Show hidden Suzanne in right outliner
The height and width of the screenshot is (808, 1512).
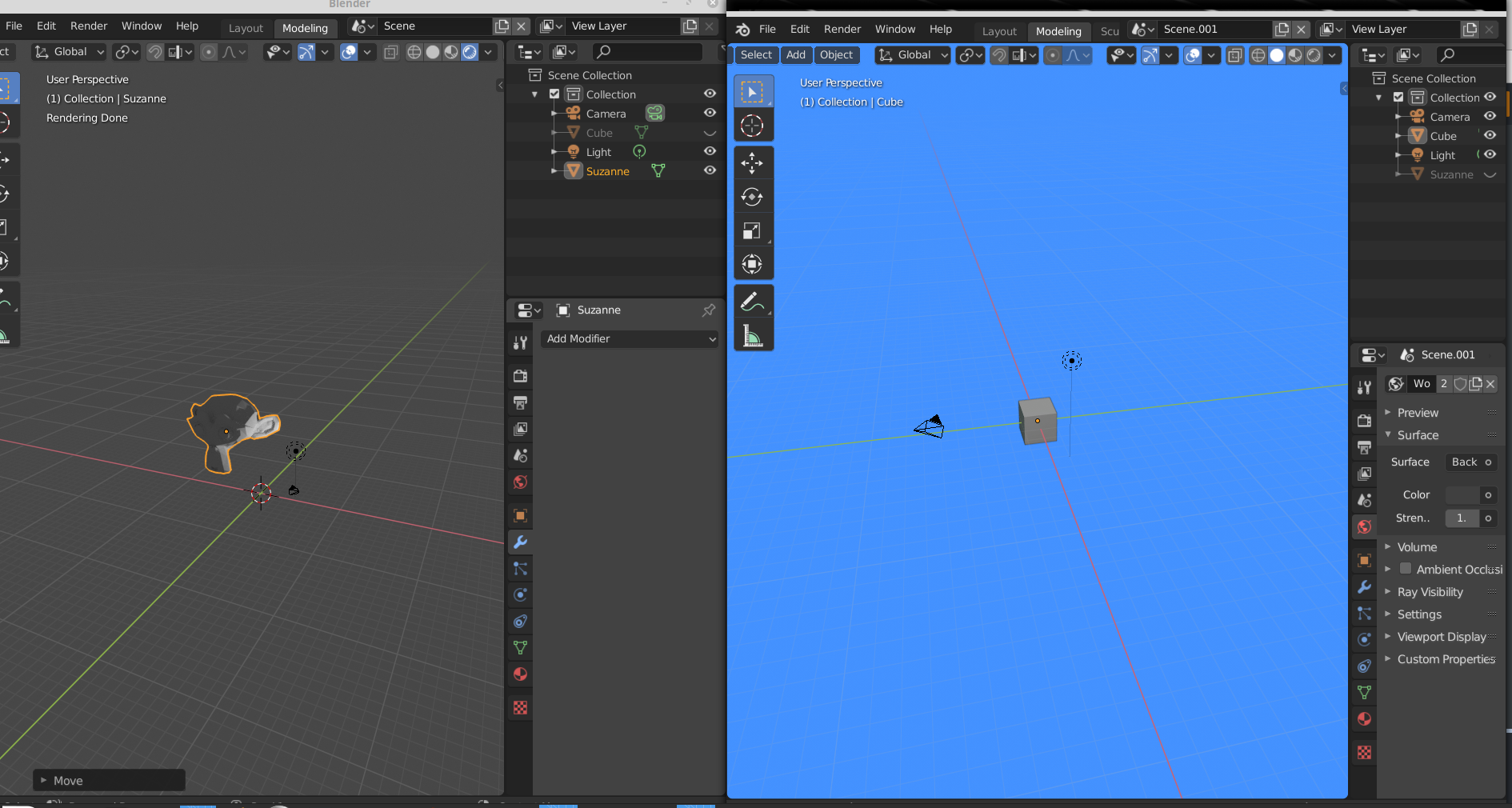pyautogui.click(x=1490, y=174)
